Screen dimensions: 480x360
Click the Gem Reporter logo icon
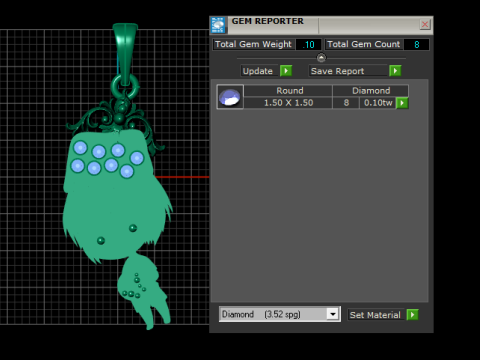219,25
